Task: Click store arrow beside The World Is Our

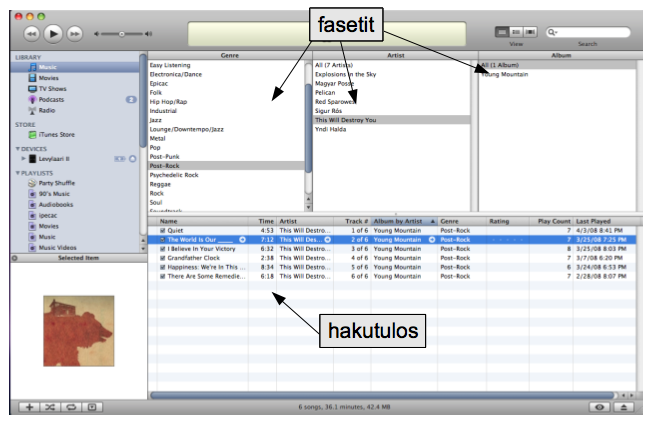Action: click(x=243, y=240)
